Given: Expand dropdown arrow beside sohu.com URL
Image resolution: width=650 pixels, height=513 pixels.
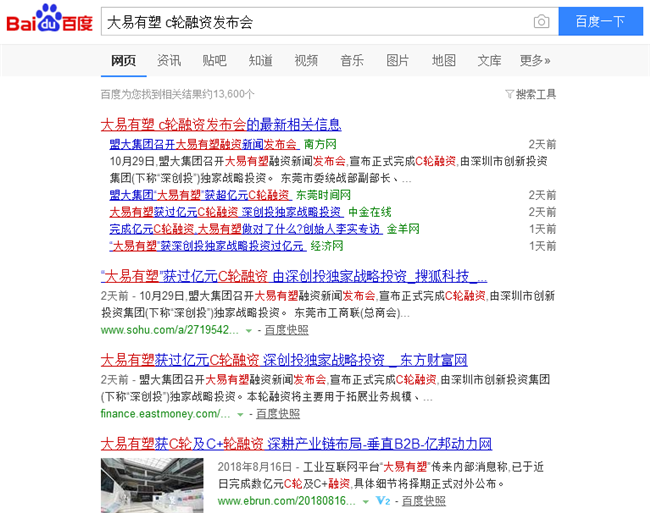Looking at the screenshot, I should tap(249, 330).
